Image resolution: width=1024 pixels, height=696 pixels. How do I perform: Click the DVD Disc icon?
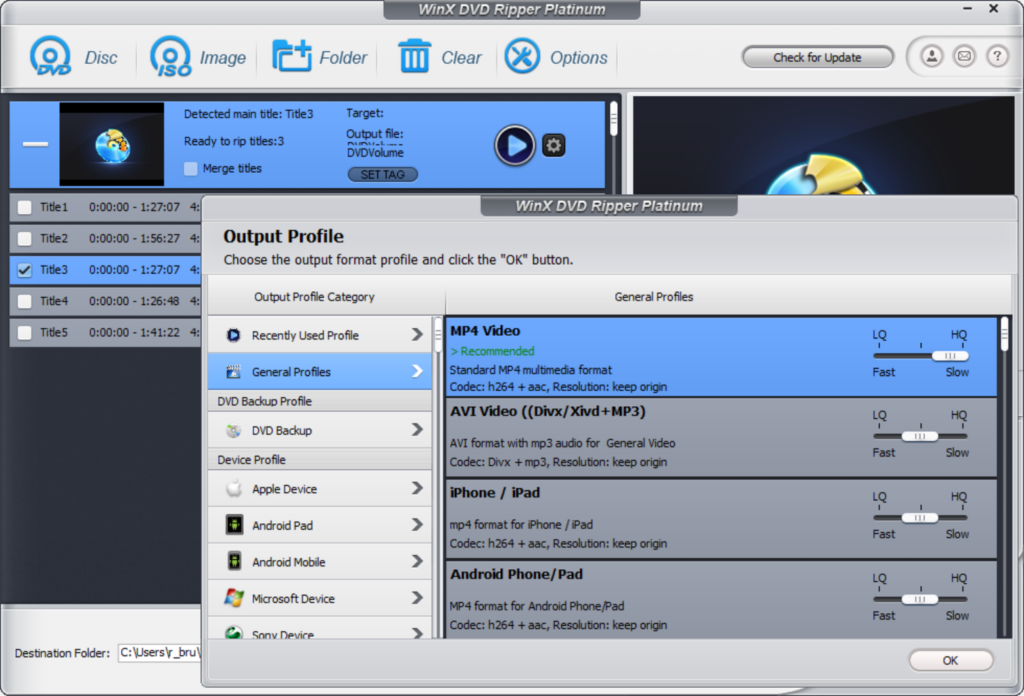(50, 57)
